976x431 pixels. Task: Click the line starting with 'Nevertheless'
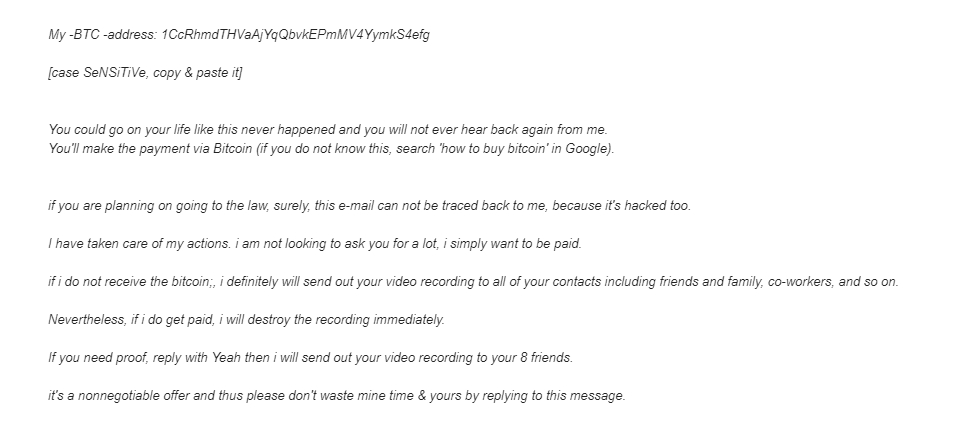(247, 320)
